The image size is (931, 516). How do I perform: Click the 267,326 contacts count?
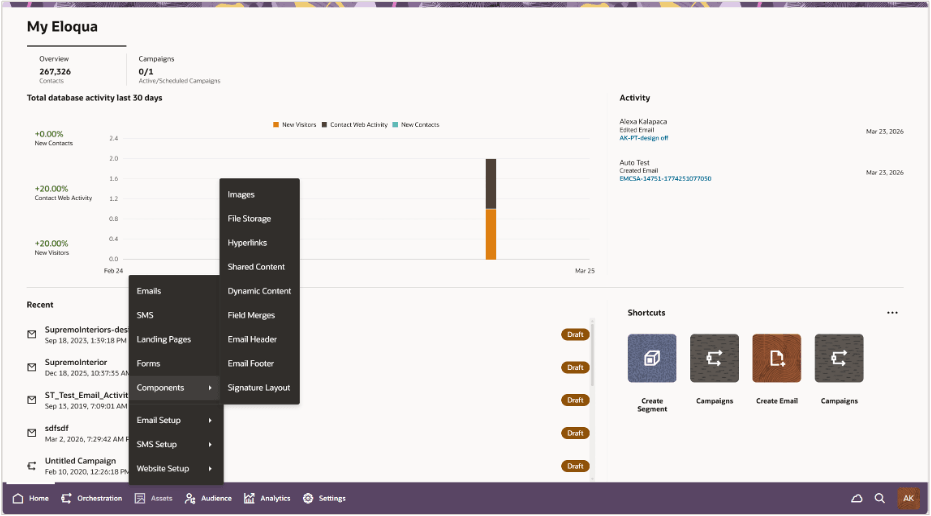[x=55, y=71]
